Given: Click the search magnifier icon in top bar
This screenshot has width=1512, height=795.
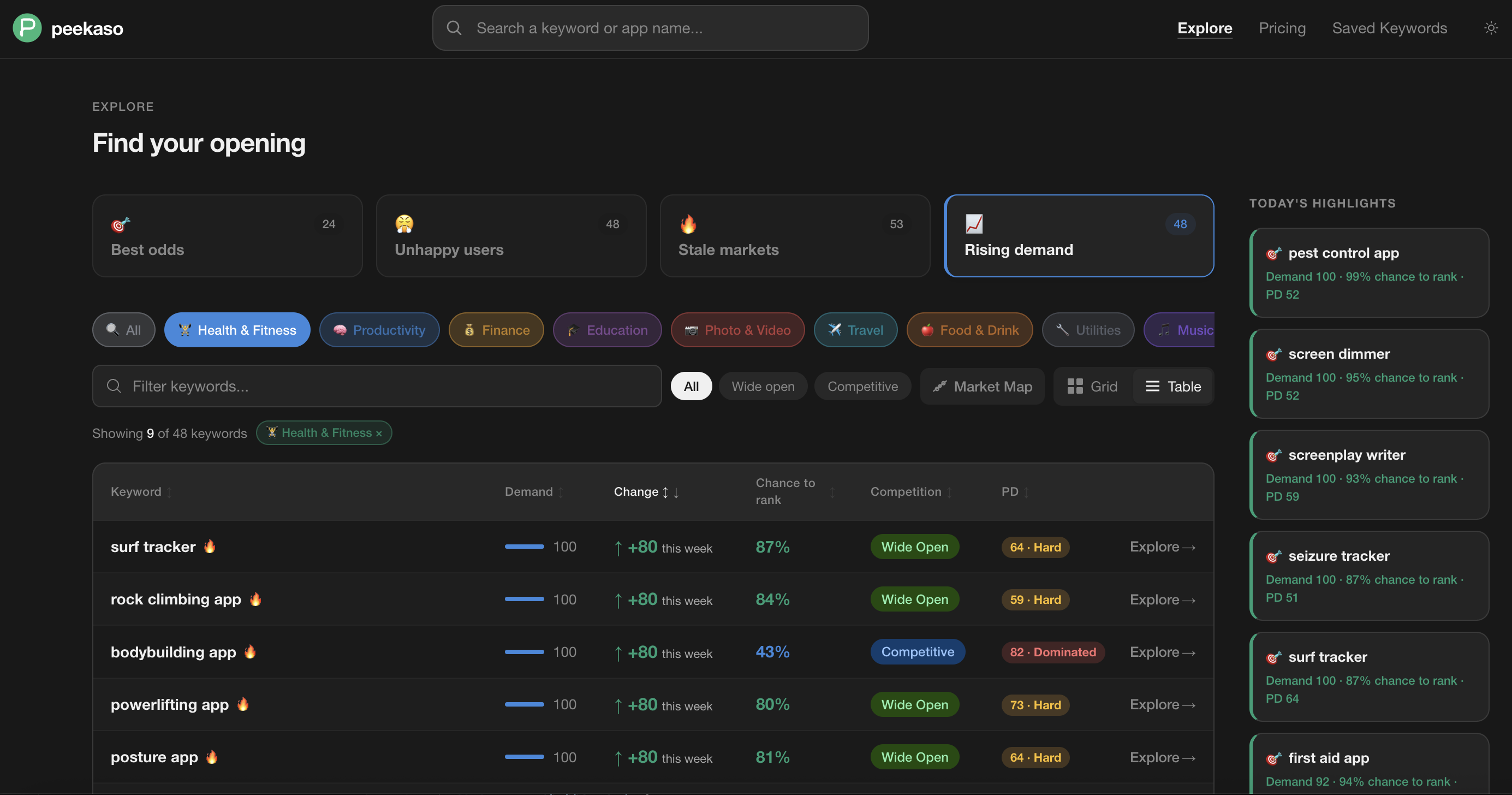Looking at the screenshot, I should (454, 28).
